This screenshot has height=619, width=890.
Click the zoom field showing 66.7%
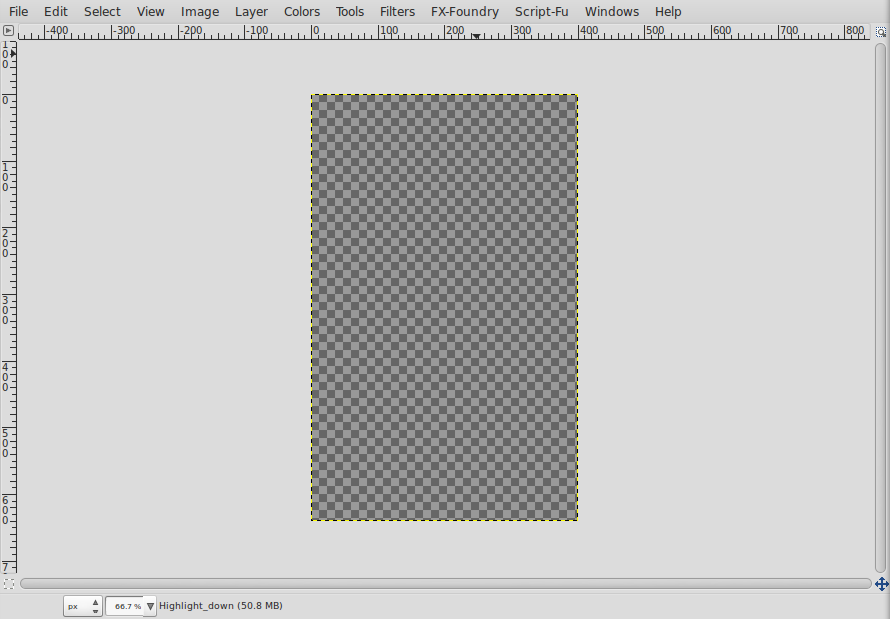tap(127, 605)
